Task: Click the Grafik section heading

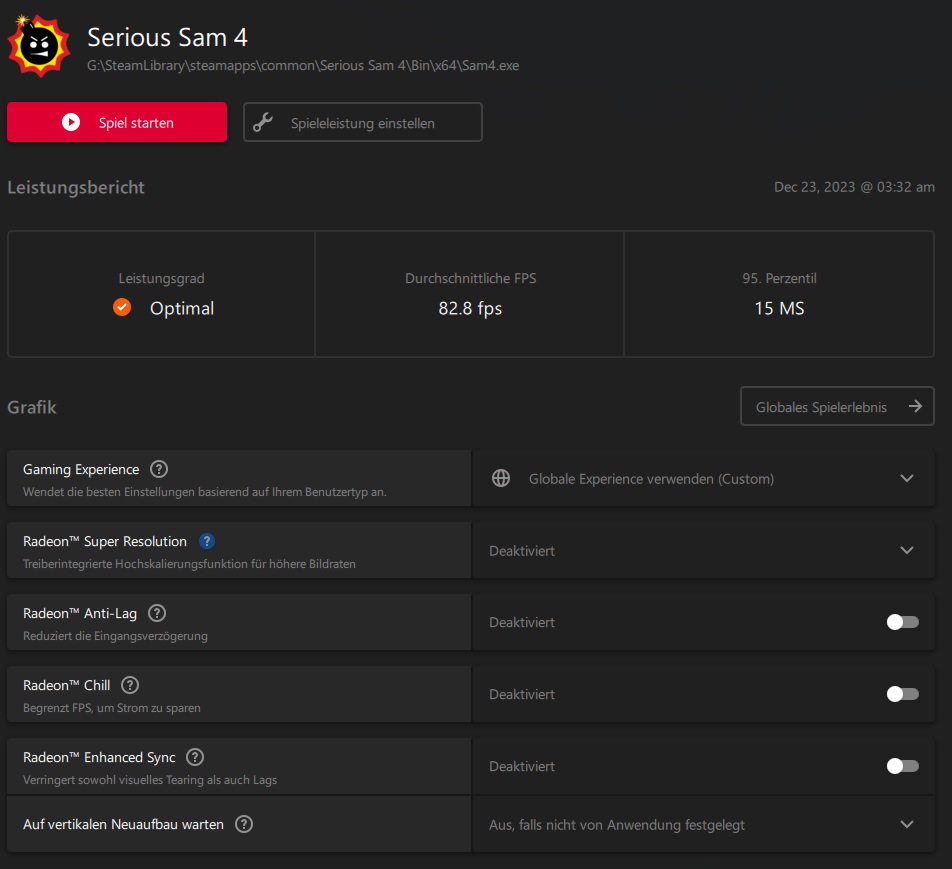Action: [32, 407]
